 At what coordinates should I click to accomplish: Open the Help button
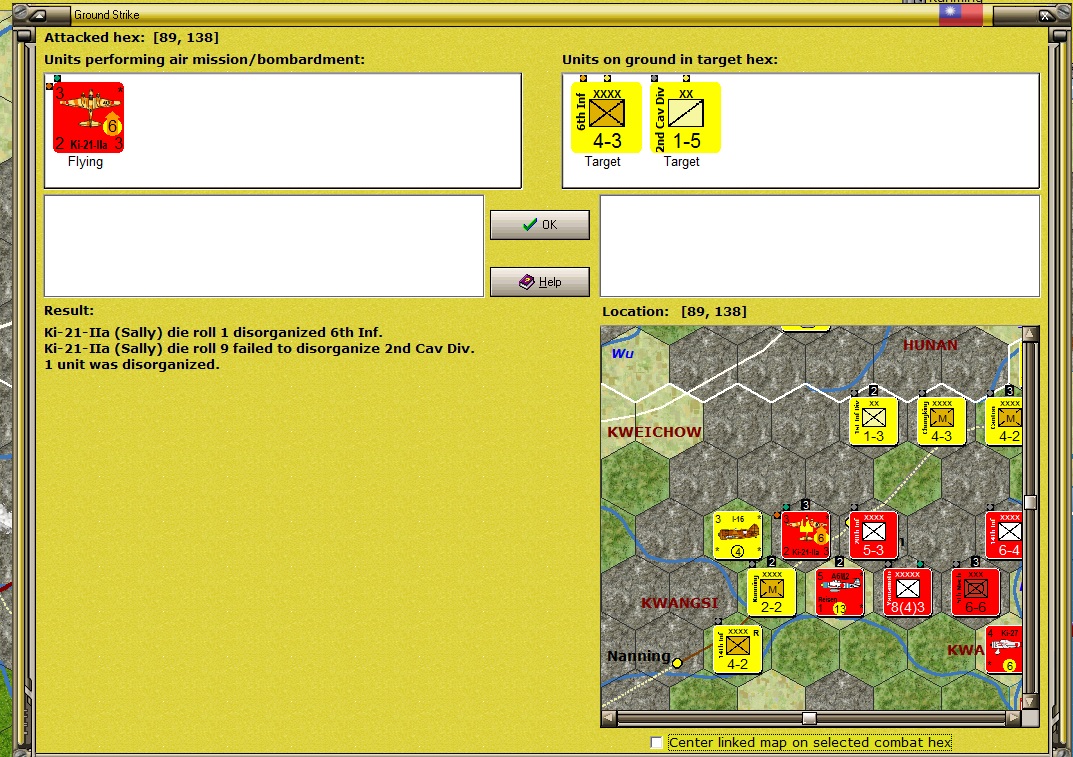pyautogui.click(x=539, y=281)
